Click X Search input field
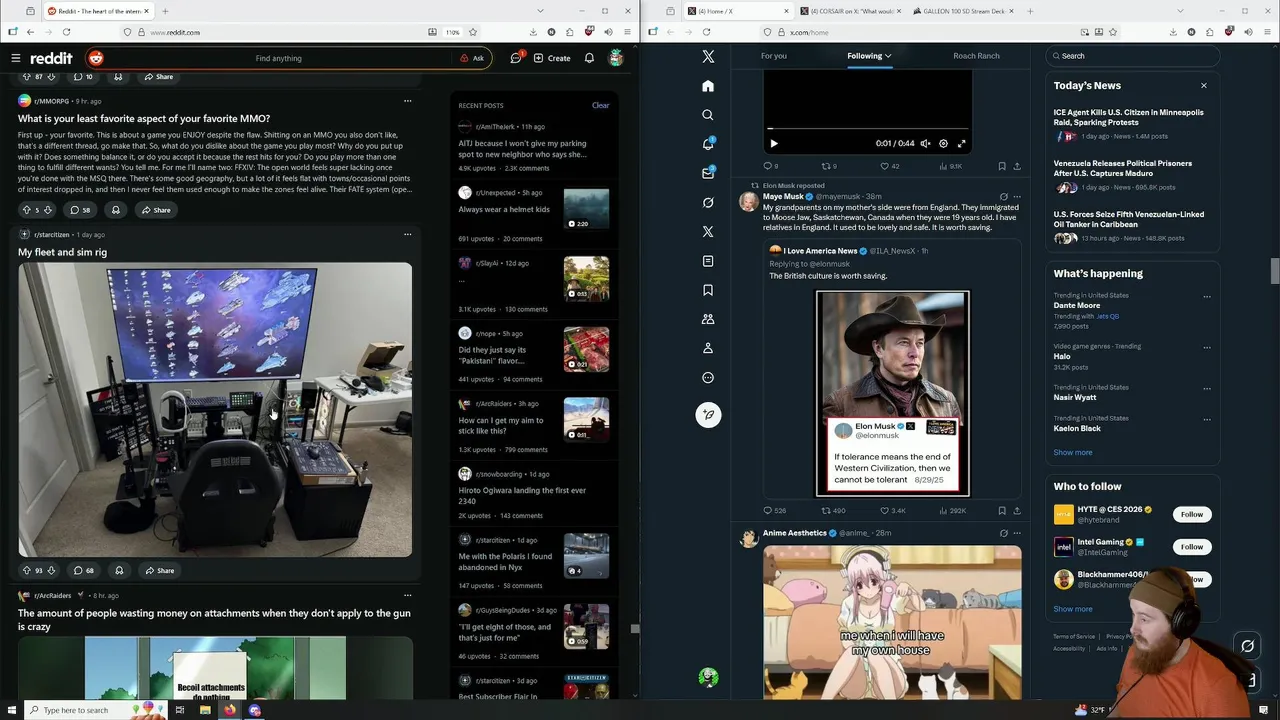Image resolution: width=1280 pixels, height=720 pixels. (x=1132, y=56)
